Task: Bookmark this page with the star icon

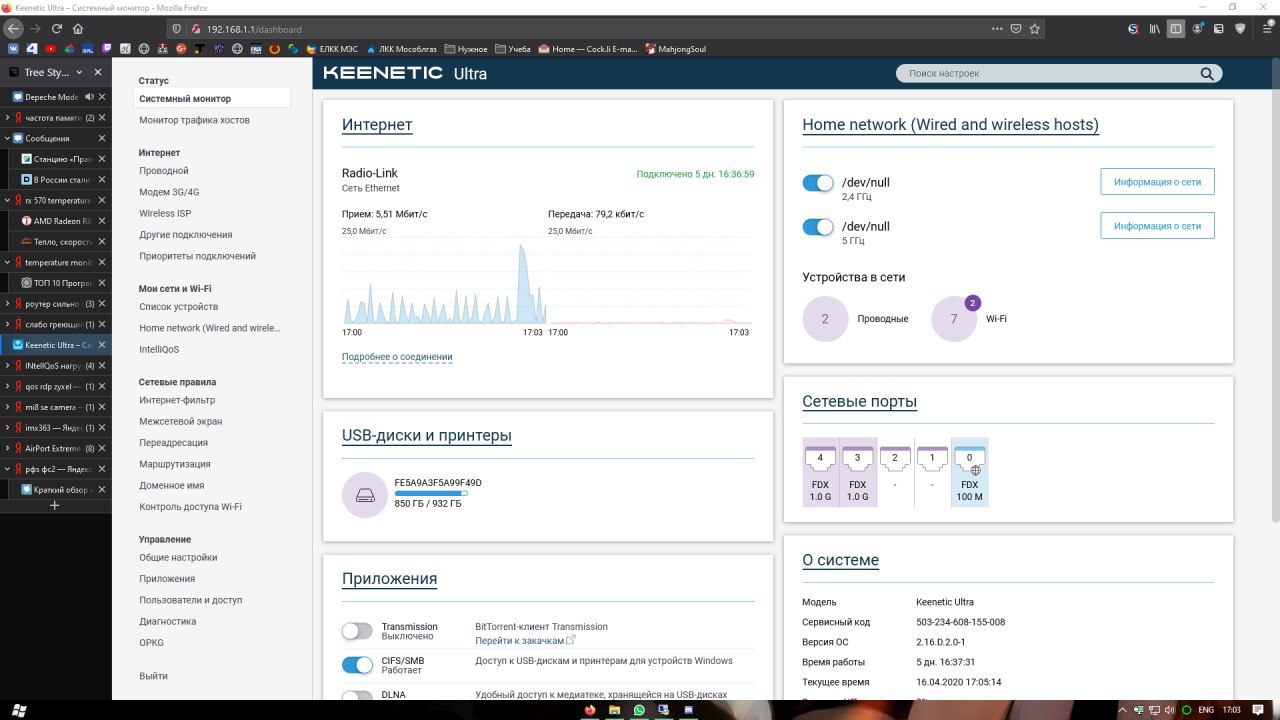Action: click(1035, 29)
